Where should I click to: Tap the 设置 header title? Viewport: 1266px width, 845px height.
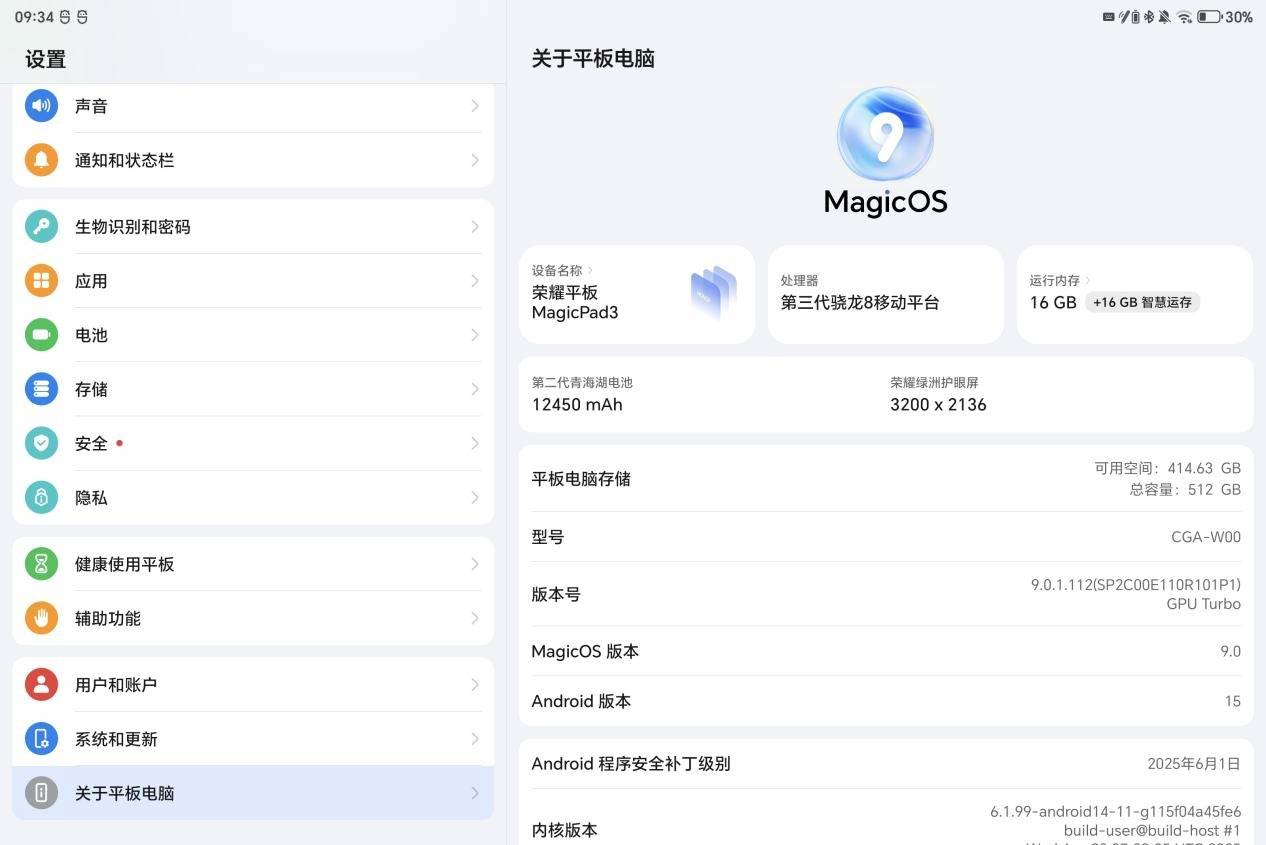(45, 59)
